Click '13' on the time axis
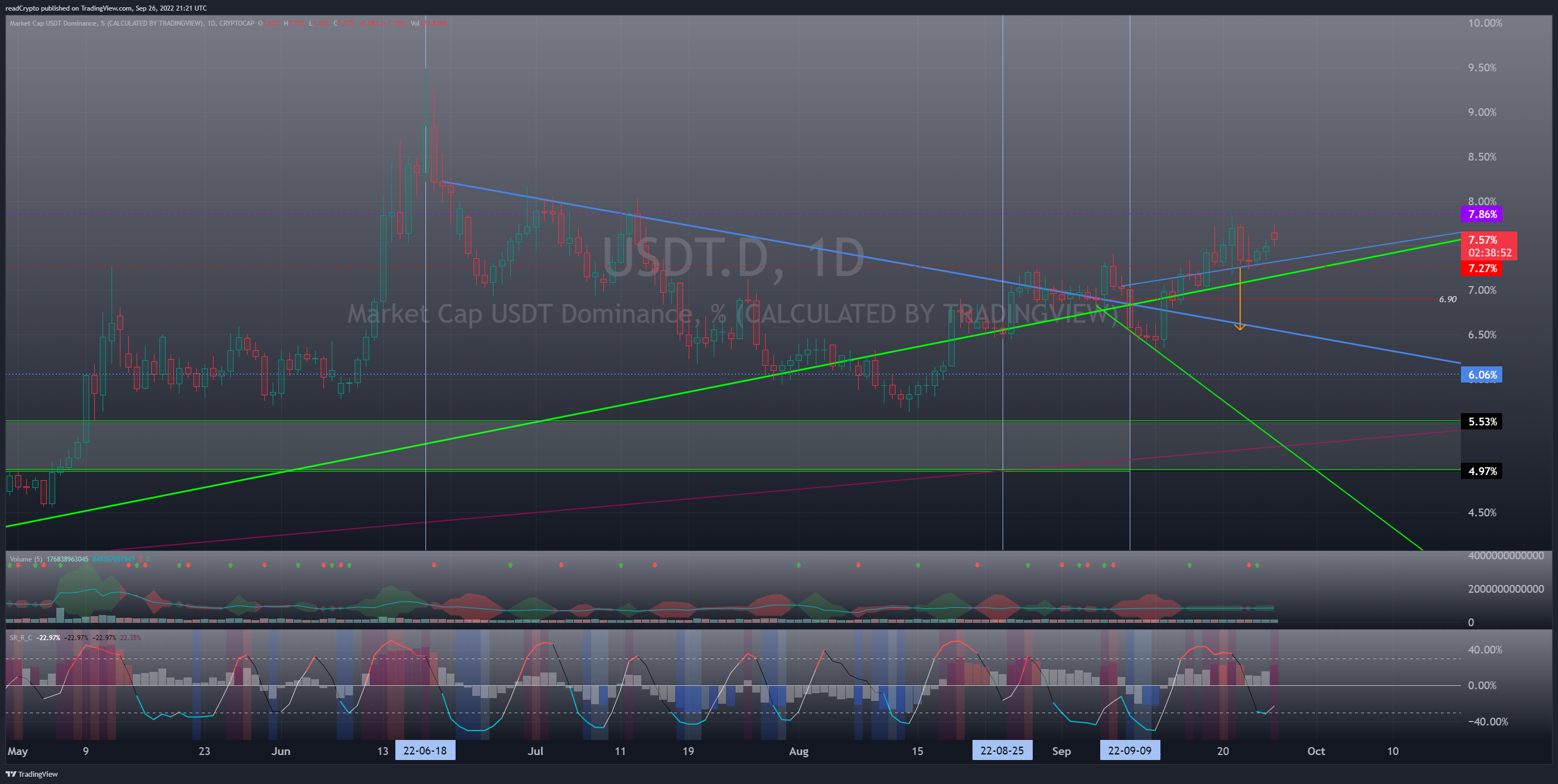 (x=383, y=751)
